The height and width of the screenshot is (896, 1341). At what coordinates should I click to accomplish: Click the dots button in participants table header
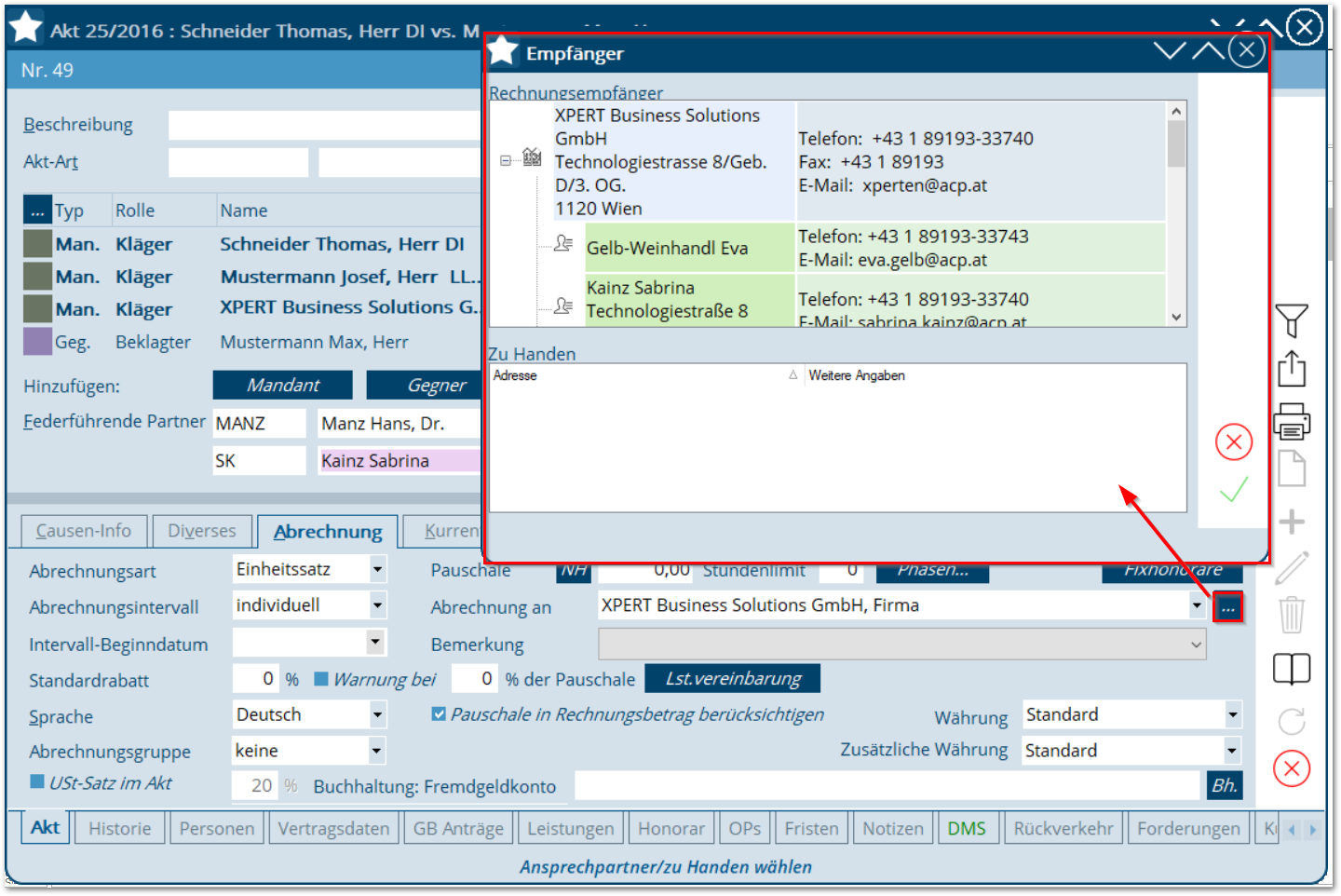click(37, 210)
